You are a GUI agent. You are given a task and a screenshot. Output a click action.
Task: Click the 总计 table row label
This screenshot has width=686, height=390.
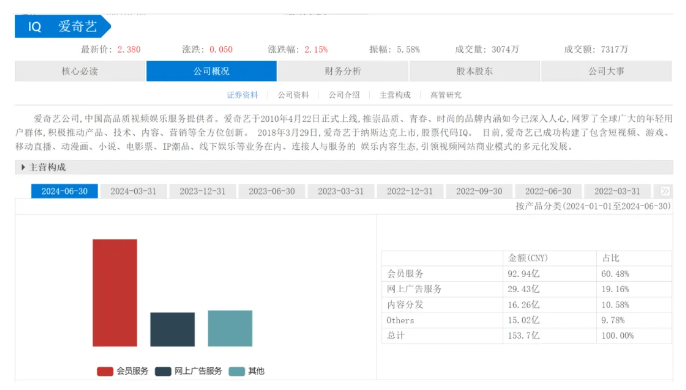[396, 336]
